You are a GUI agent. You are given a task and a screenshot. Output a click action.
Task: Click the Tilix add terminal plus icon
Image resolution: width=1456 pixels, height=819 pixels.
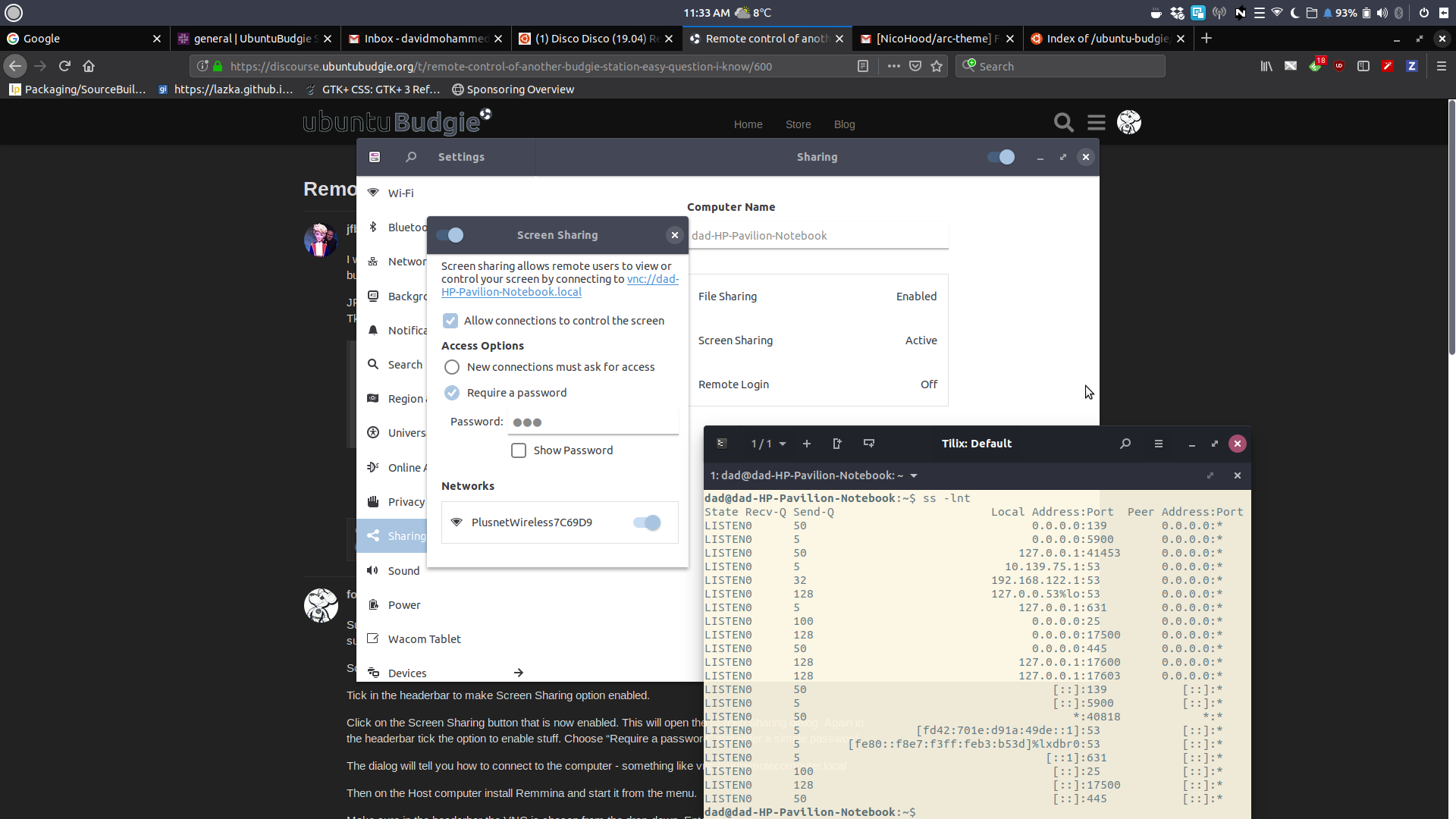pyautogui.click(x=807, y=444)
